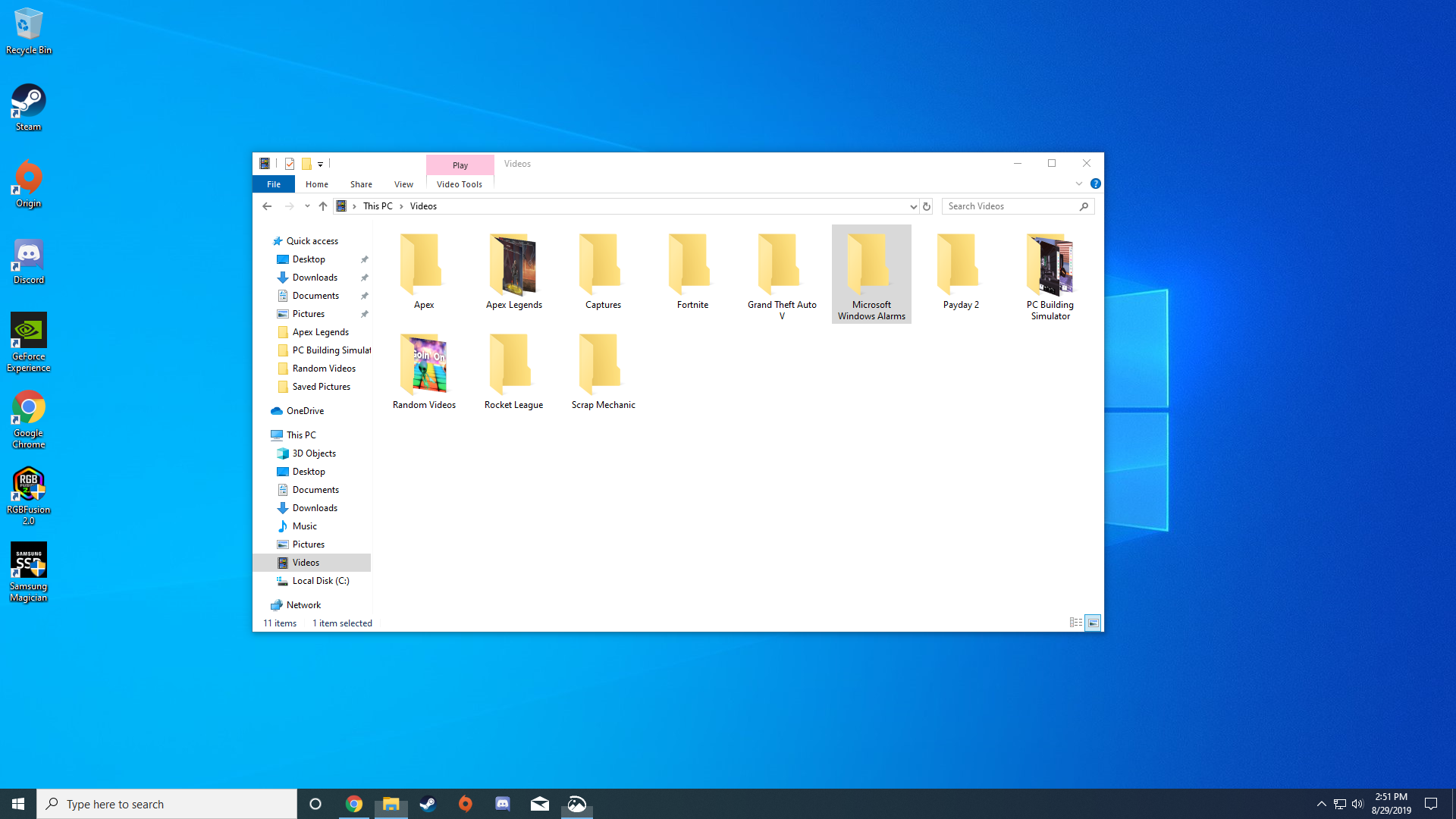
Task: Select Quick access in navigation pane
Action: click(x=312, y=241)
